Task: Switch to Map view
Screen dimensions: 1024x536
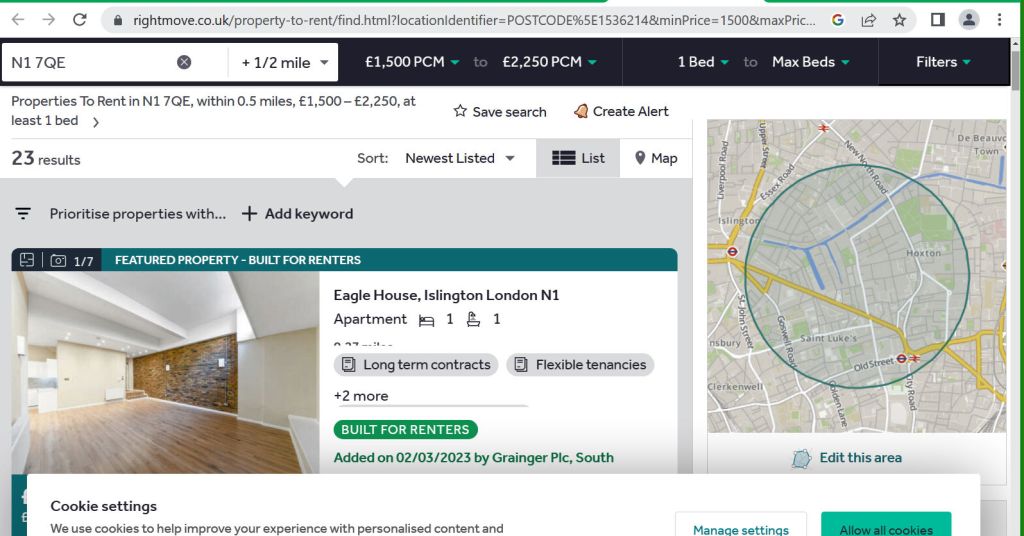Action: click(656, 158)
